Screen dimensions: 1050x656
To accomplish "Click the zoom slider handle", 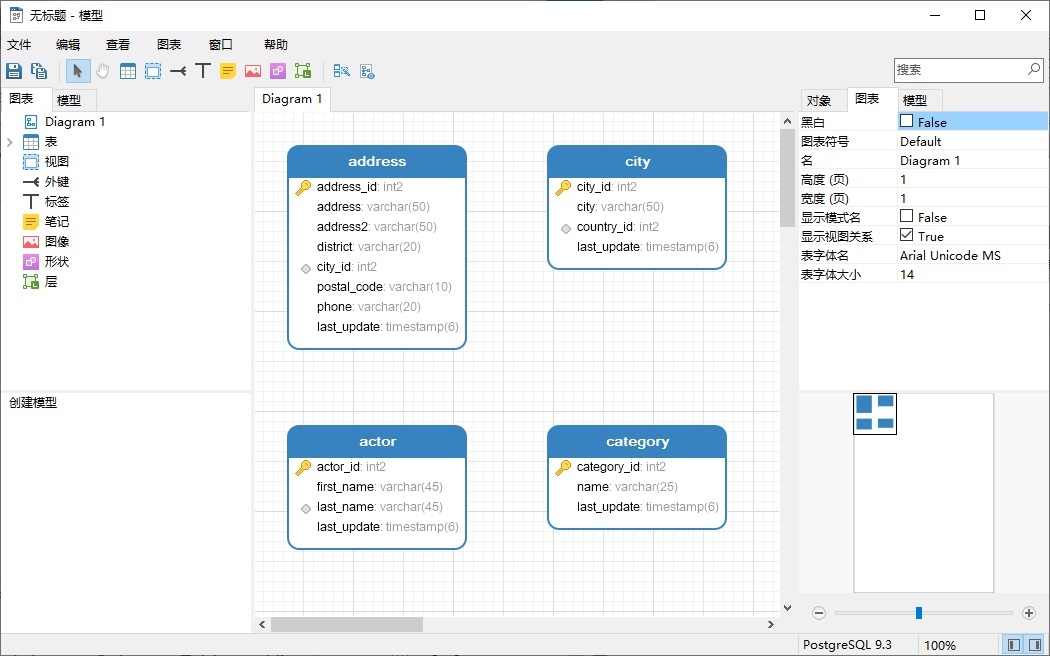I will click(x=919, y=612).
